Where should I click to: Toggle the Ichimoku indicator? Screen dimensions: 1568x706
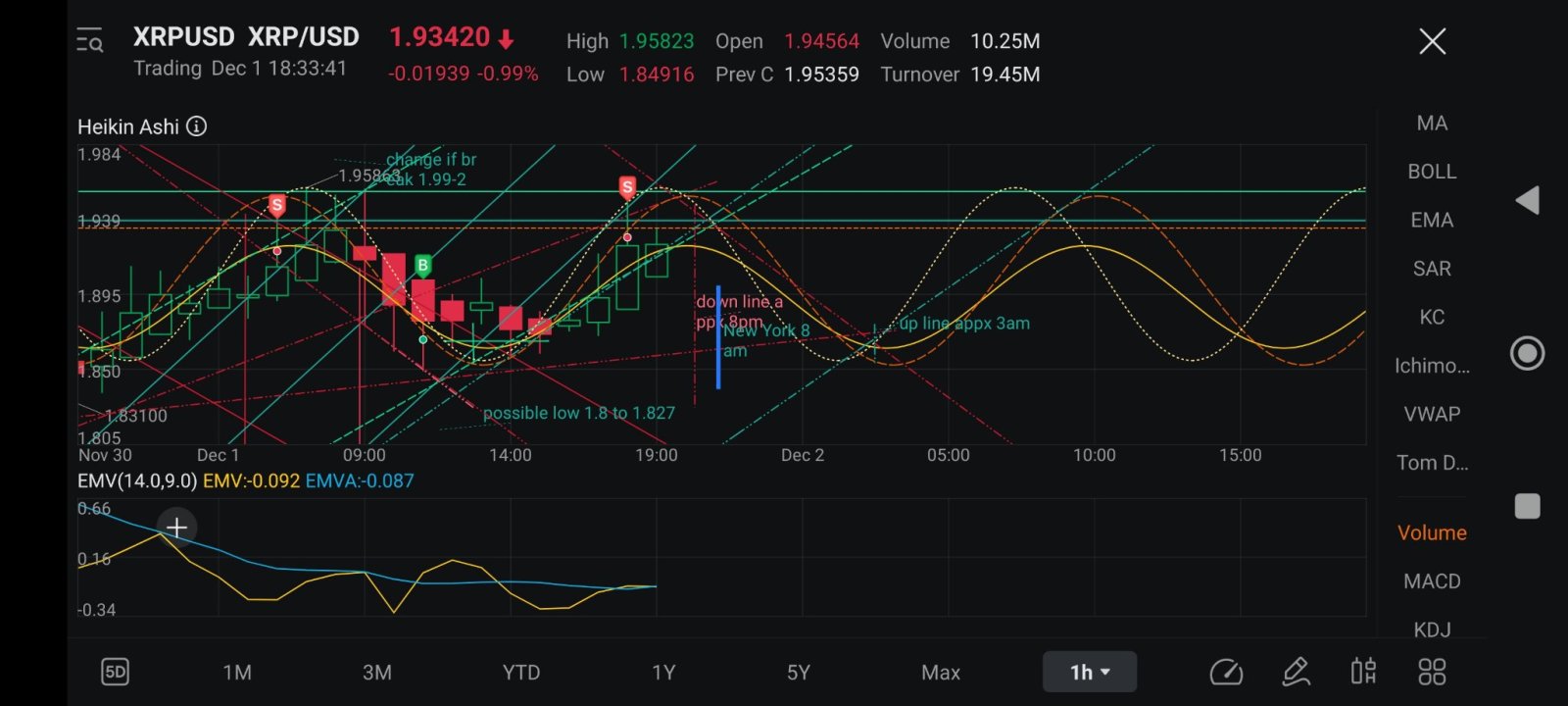(1432, 366)
